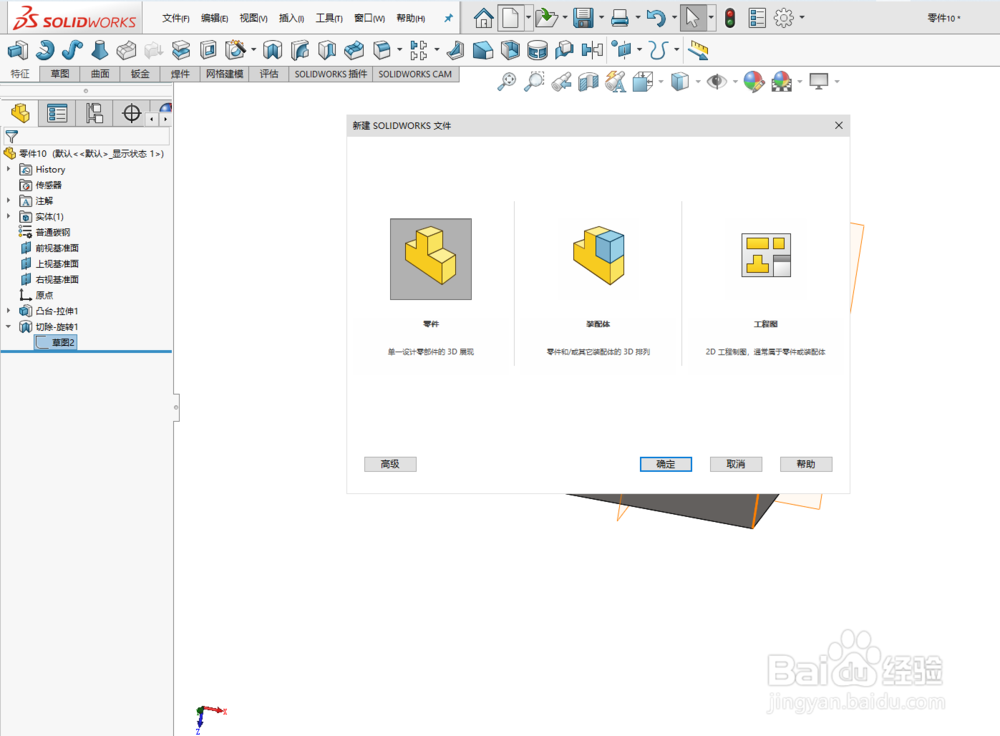Expand the 凸台-拉伸1 feature node
Viewport: 1000px width, 736px height.
point(8,311)
